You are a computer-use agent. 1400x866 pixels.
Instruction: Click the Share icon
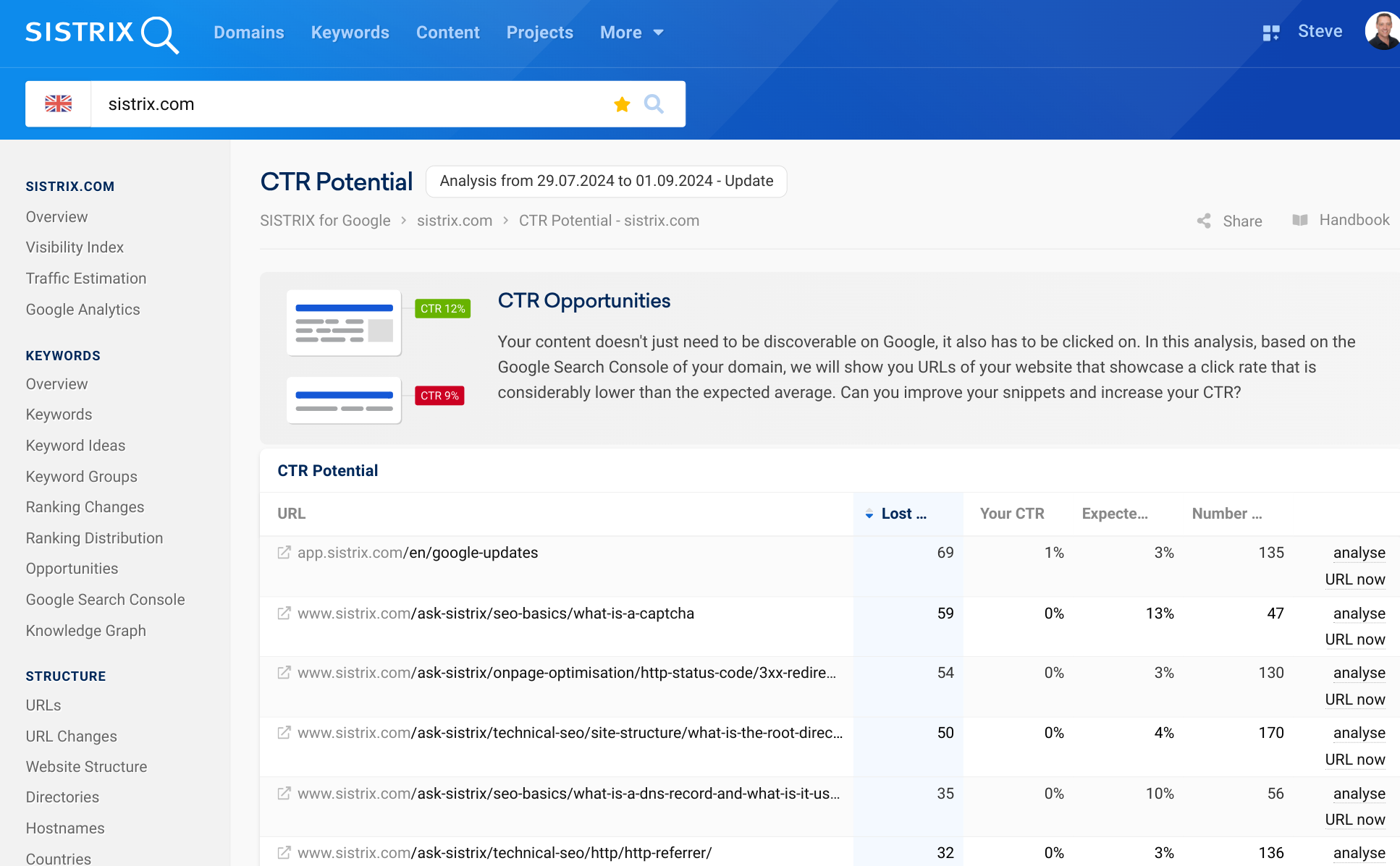point(1204,221)
